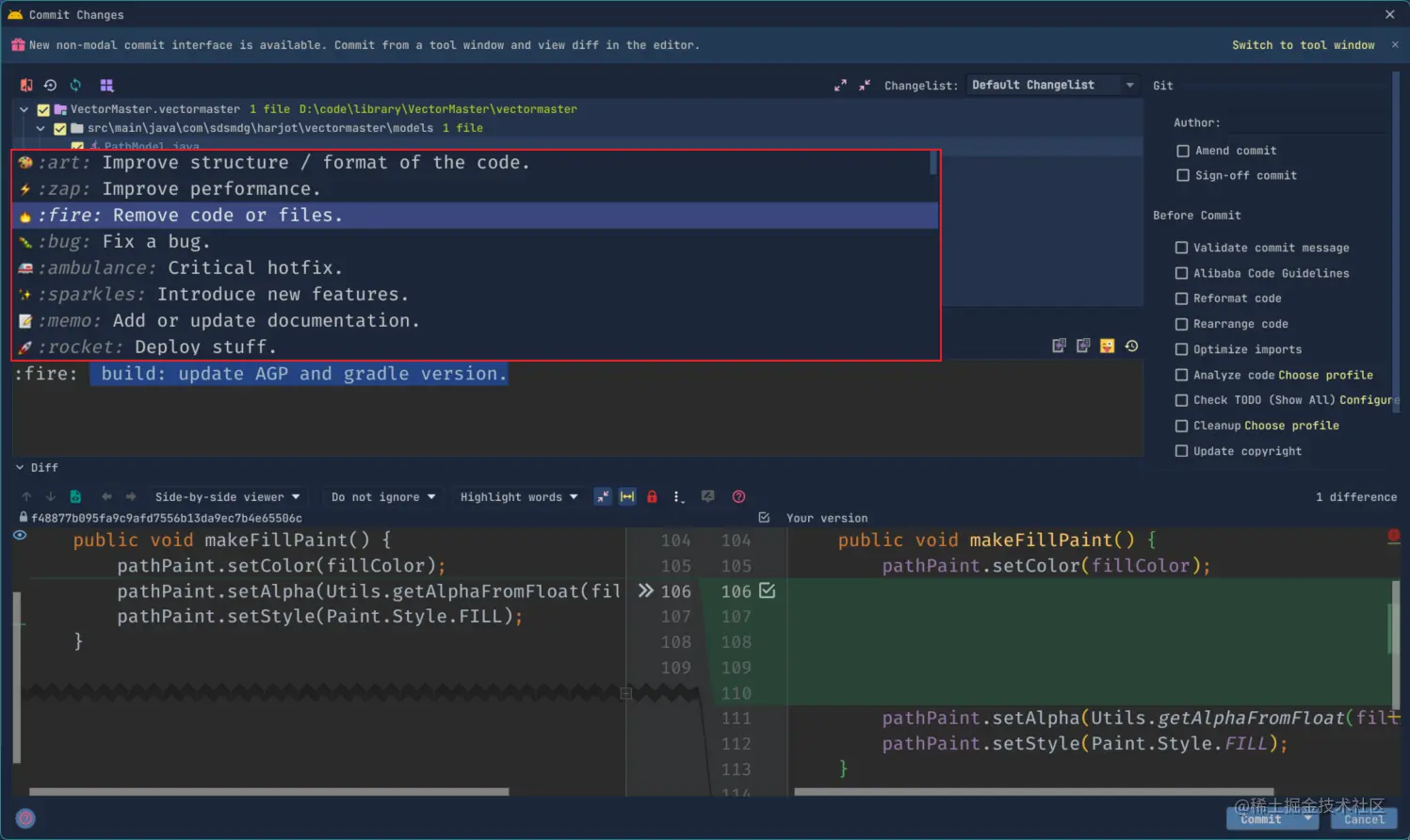Viewport: 1410px width, 840px height.
Task: Click the back arrow in diff toolbar
Action: (106, 496)
